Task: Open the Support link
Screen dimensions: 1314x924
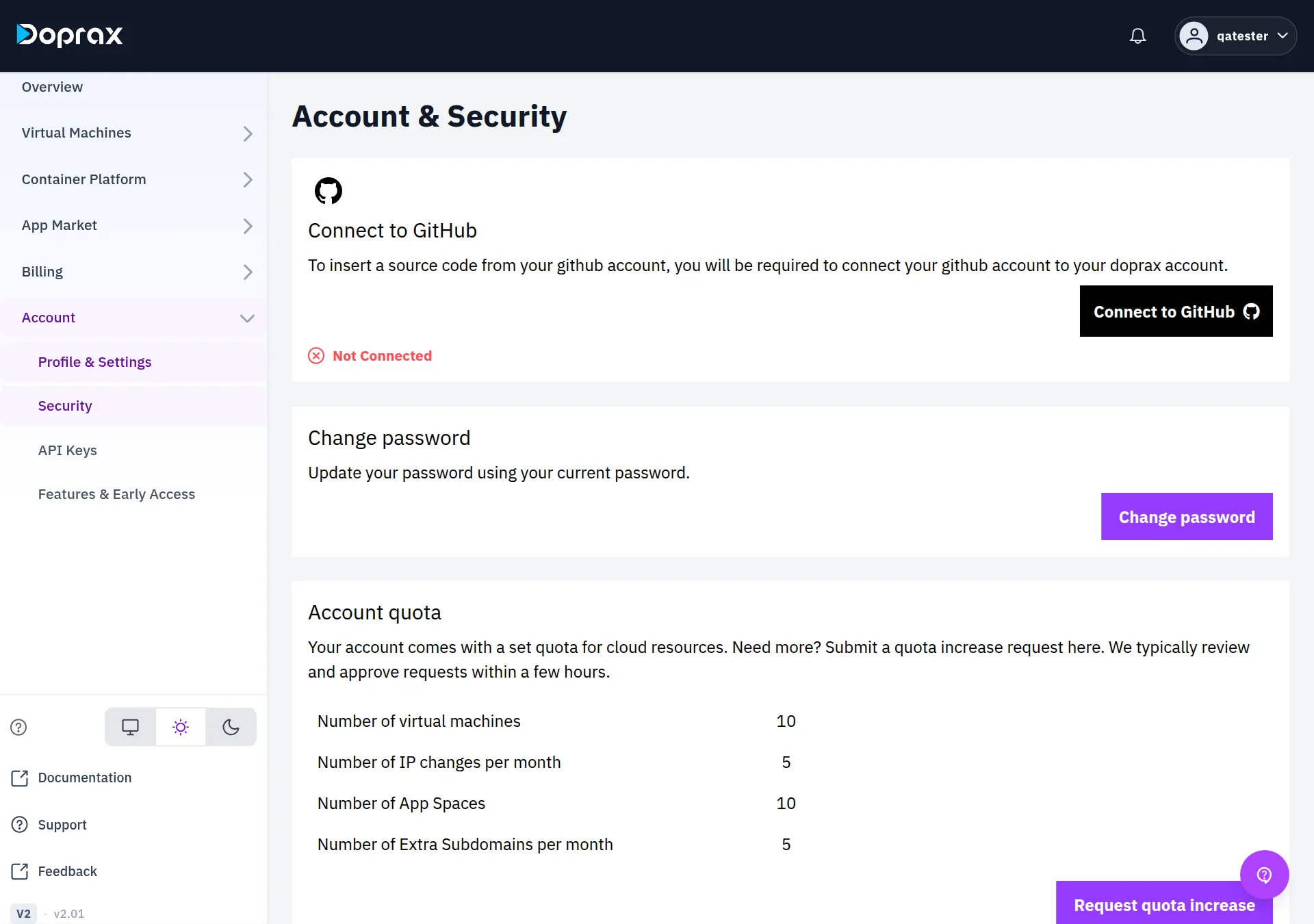Action: coord(62,825)
